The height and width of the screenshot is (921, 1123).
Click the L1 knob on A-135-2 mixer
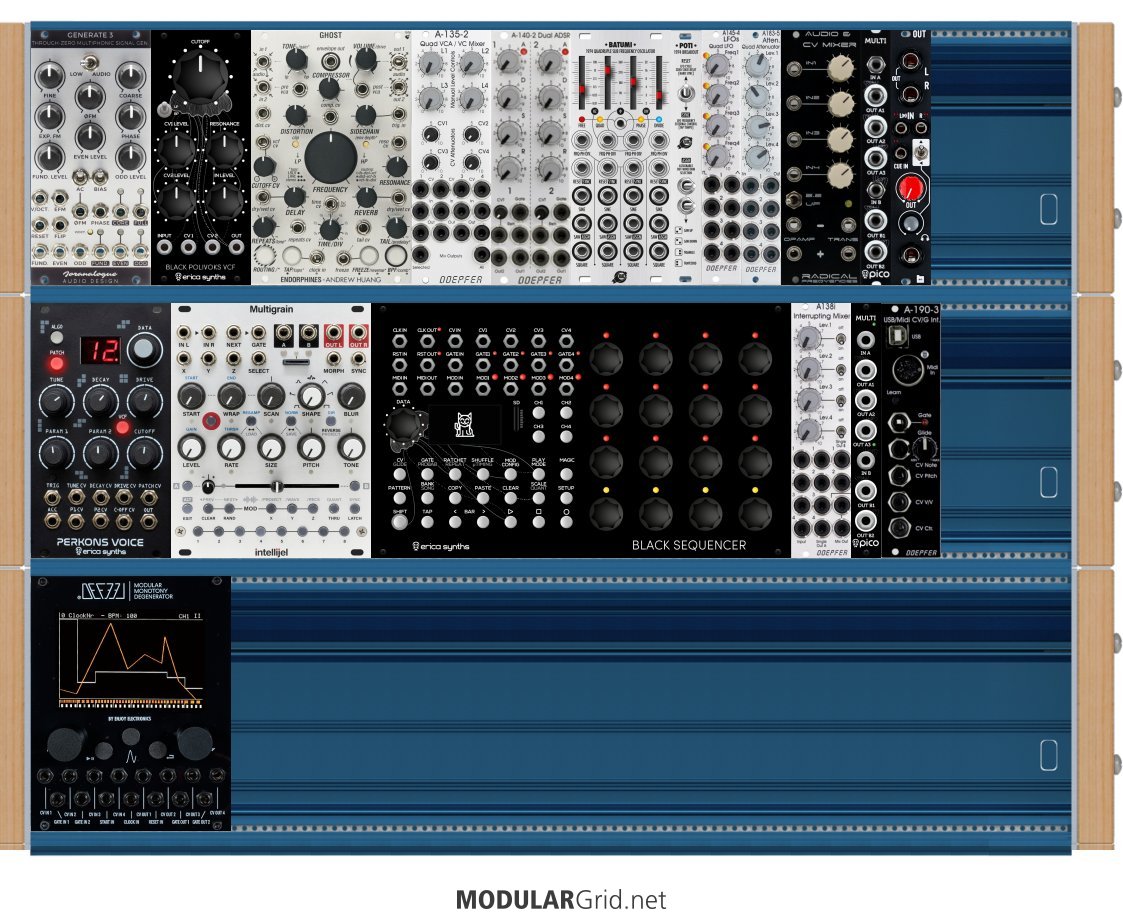[430, 64]
